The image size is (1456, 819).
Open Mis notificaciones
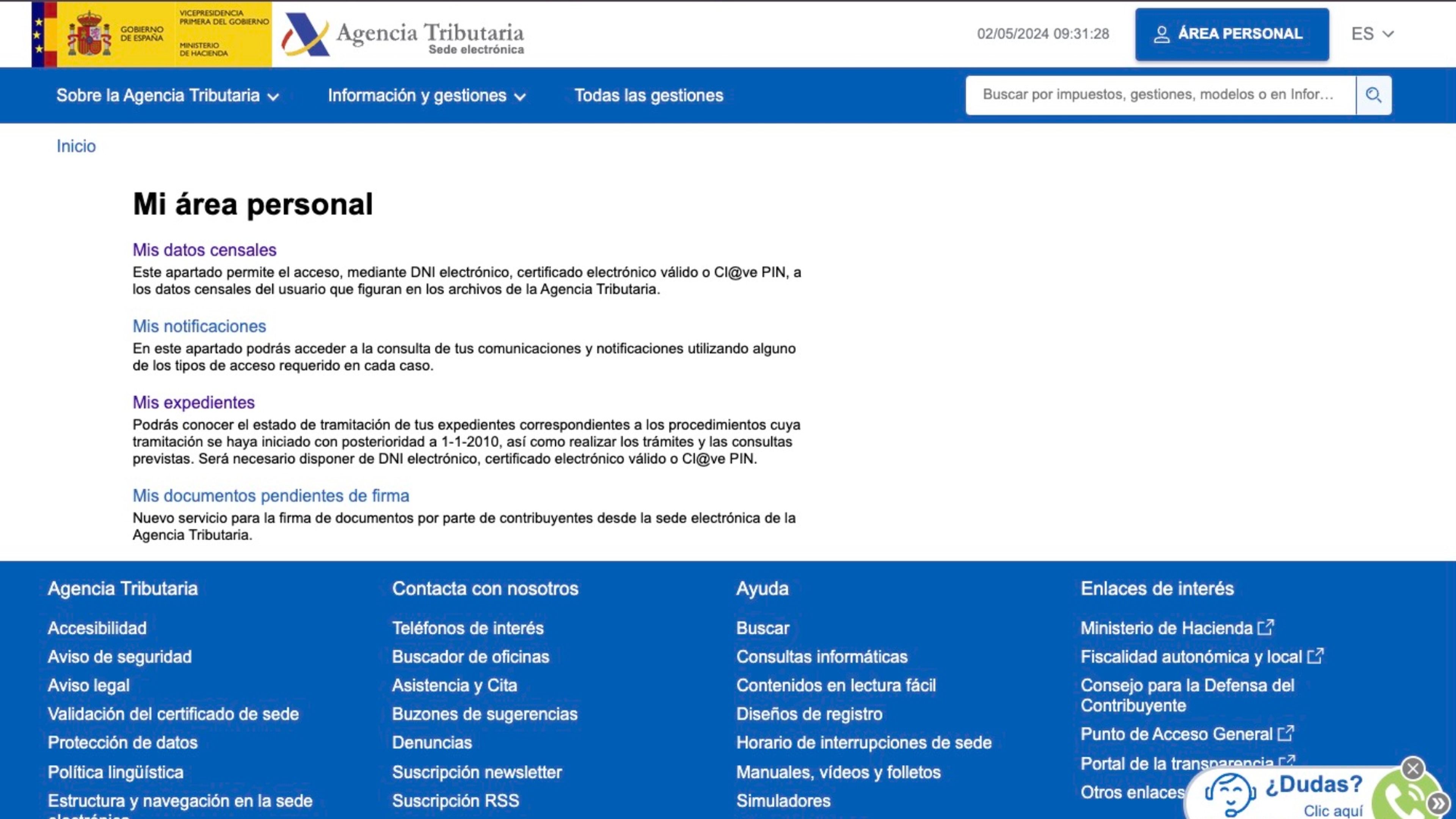tap(199, 326)
